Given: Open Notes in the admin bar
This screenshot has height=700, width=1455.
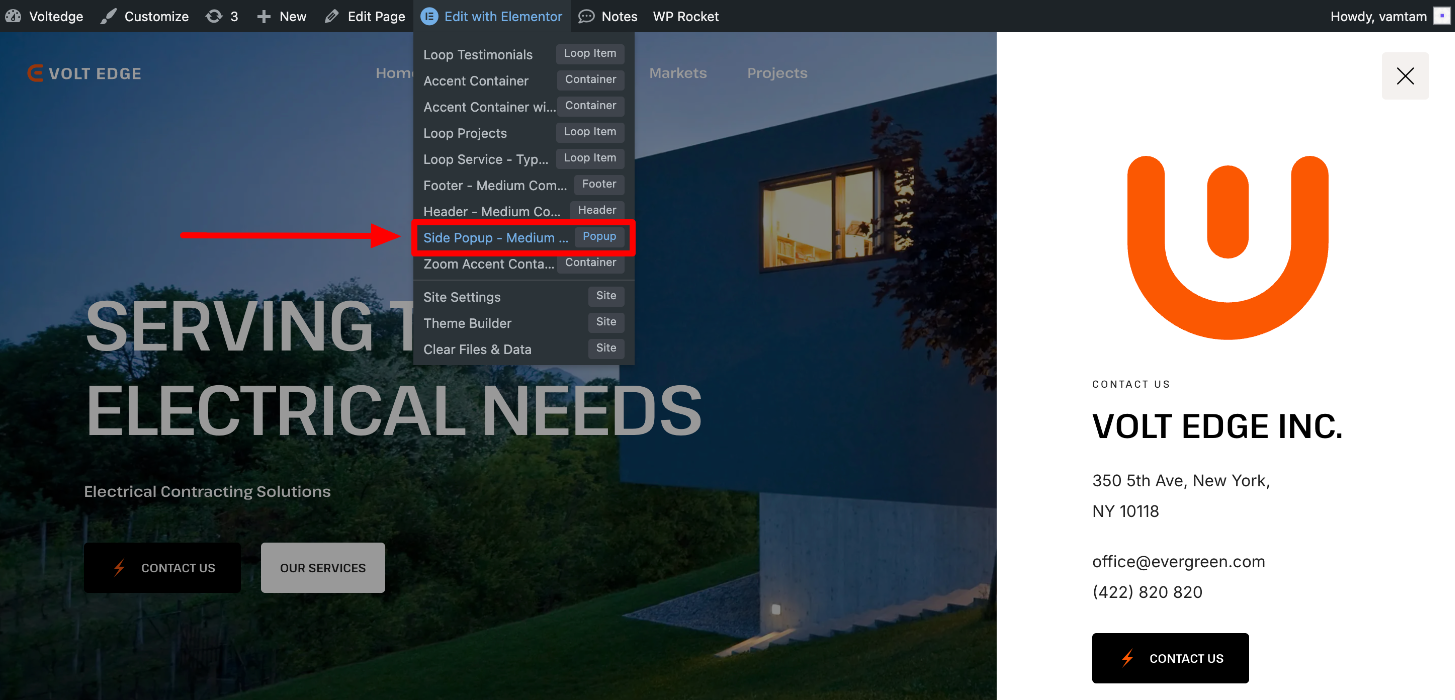Looking at the screenshot, I should pos(608,16).
